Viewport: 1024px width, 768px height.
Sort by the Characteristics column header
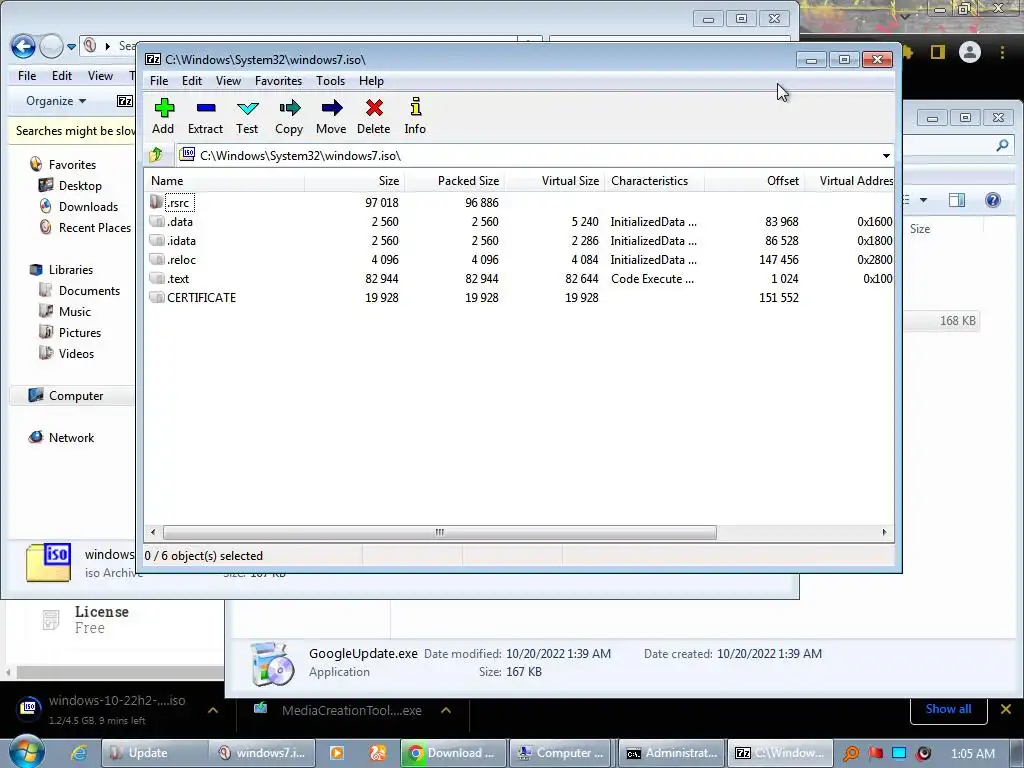pyautogui.click(x=654, y=181)
